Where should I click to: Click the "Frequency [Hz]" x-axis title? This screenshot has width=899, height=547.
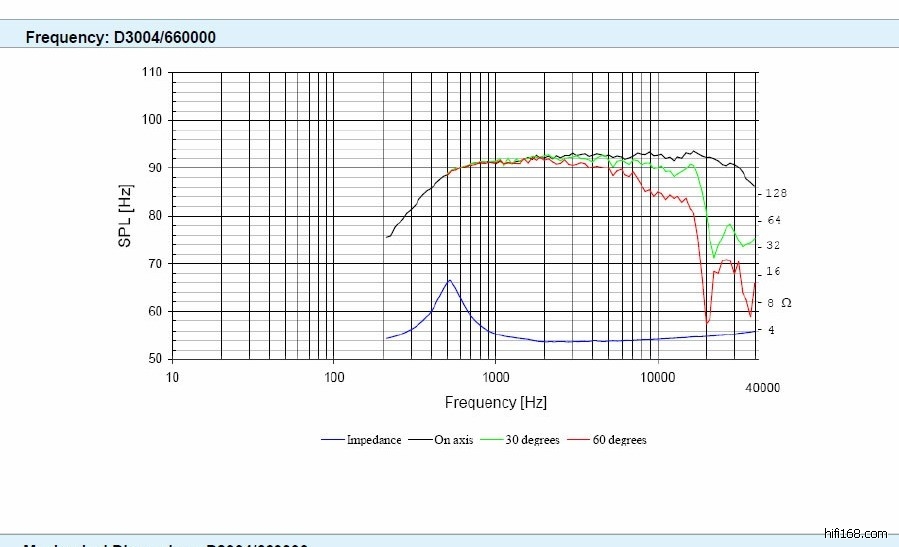(x=496, y=403)
